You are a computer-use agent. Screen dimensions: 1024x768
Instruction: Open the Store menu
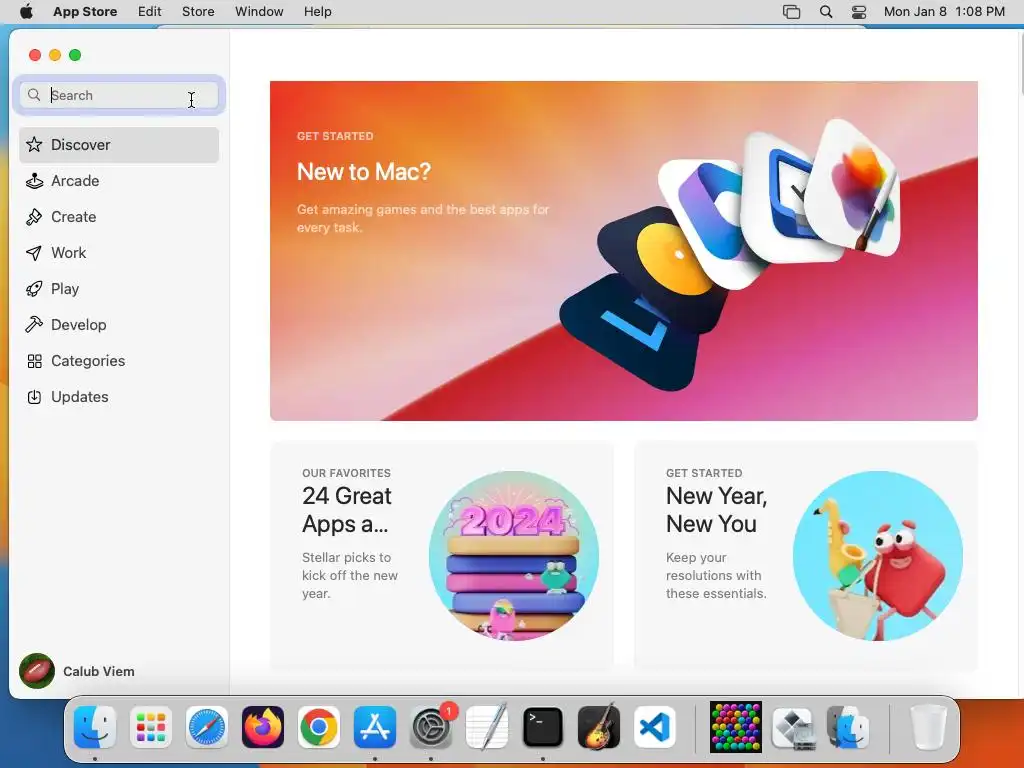(x=198, y=12)
